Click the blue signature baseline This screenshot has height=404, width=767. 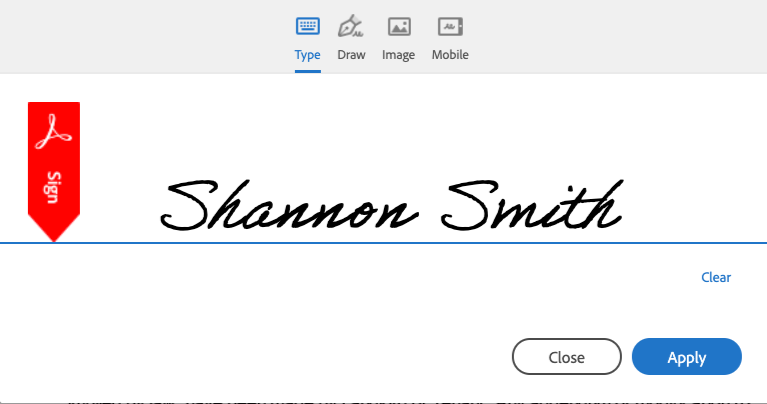[x=384, y=243]
